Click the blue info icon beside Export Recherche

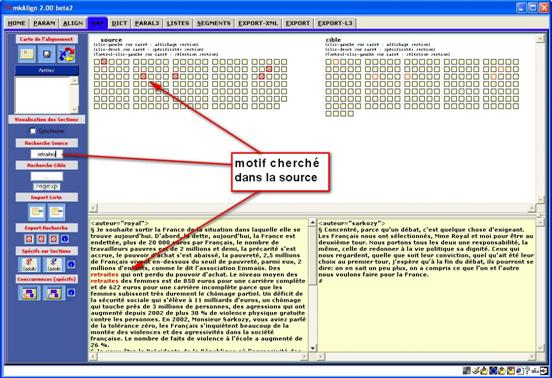[x=65, y=239]
